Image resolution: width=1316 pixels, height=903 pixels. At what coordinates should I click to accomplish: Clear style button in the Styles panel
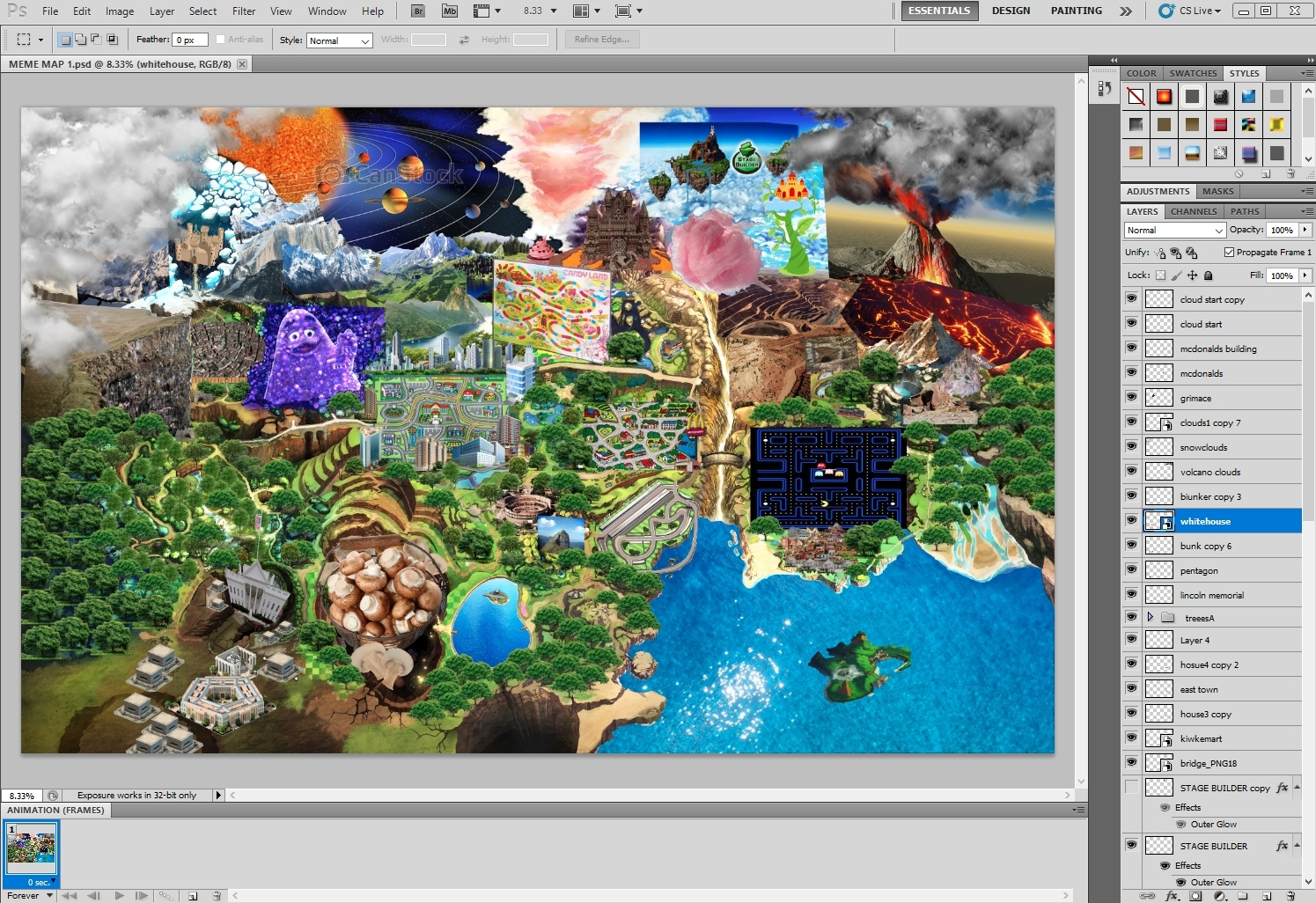(1239, 174)
